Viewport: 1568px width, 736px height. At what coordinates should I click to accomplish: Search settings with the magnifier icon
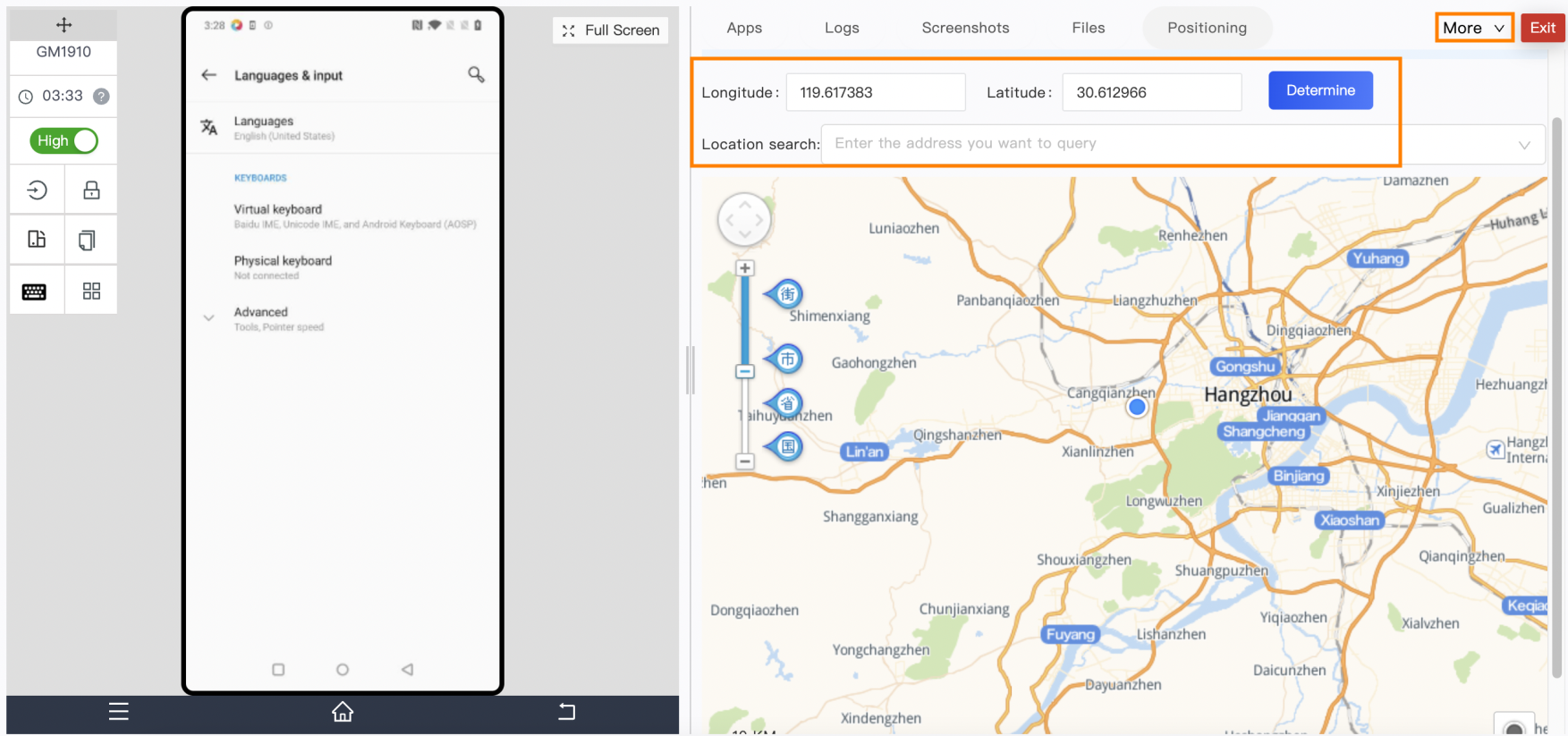point(477,74)
